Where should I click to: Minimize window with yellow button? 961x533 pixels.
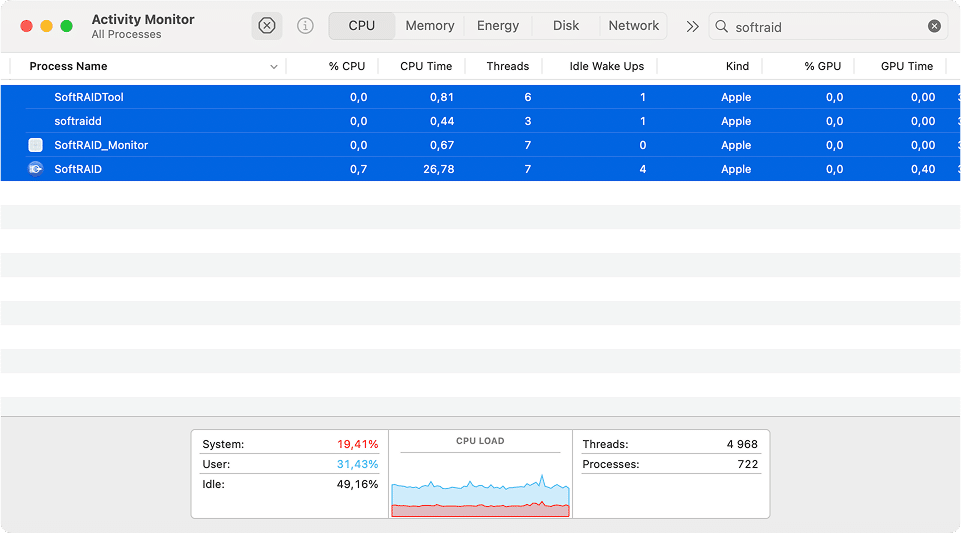47,26
